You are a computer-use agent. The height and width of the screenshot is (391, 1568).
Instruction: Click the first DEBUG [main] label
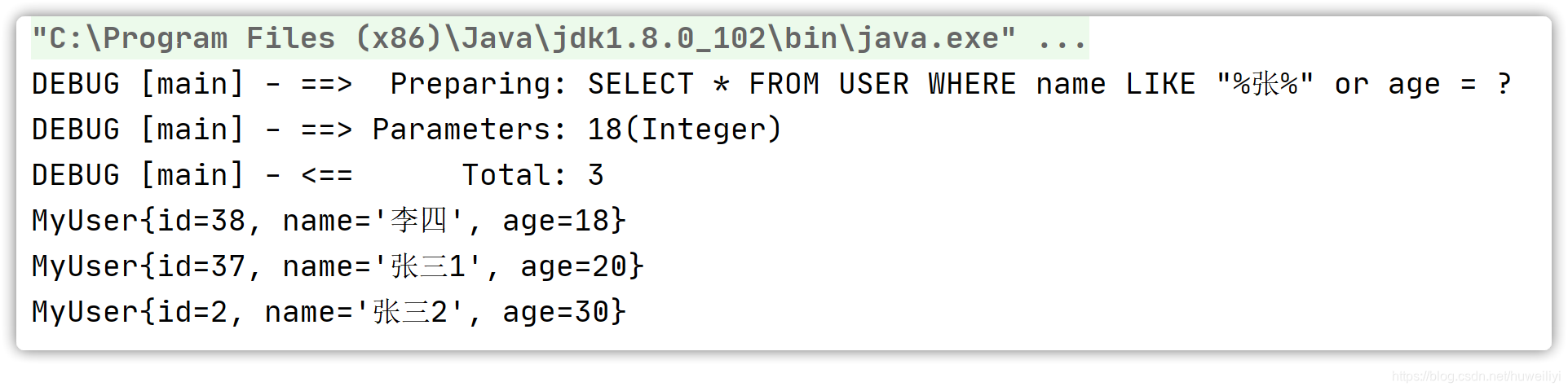tap(138, 84)
